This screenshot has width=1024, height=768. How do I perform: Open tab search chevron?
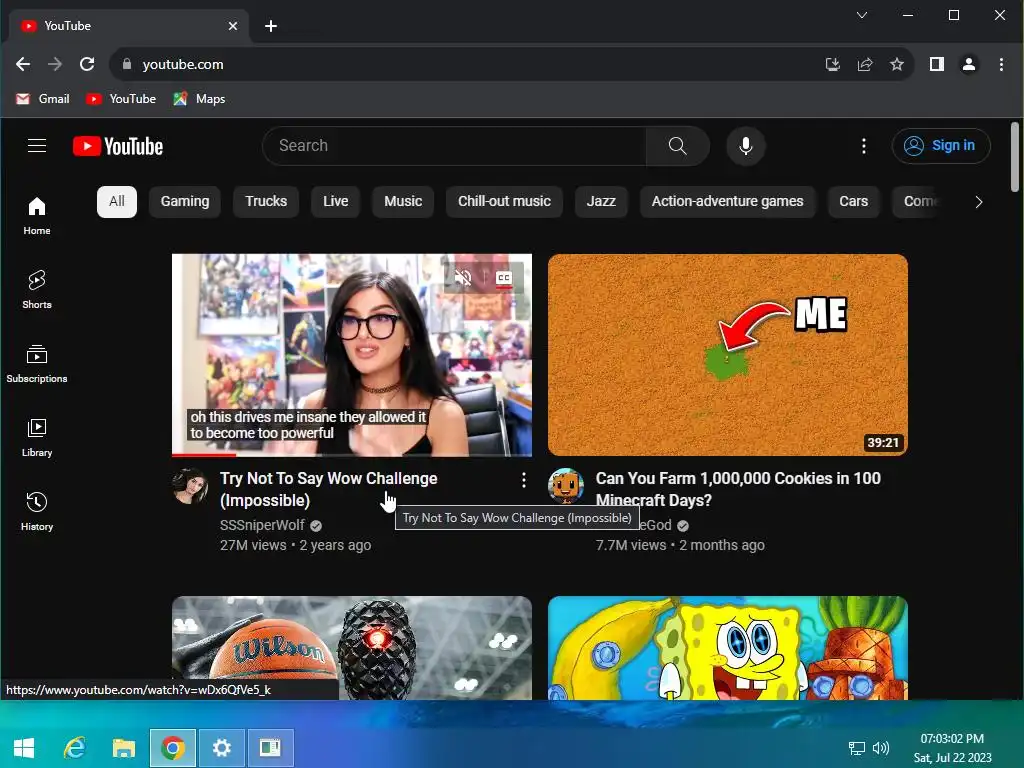click(862, 15)
